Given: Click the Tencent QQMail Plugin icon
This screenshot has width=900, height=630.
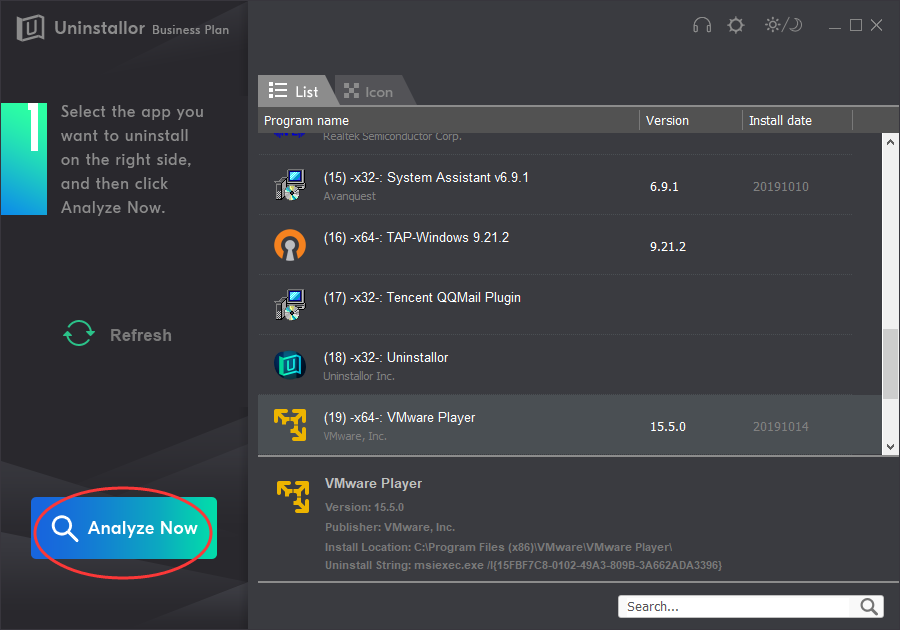Looking at the screenshot, I should [x=290, y=305].
